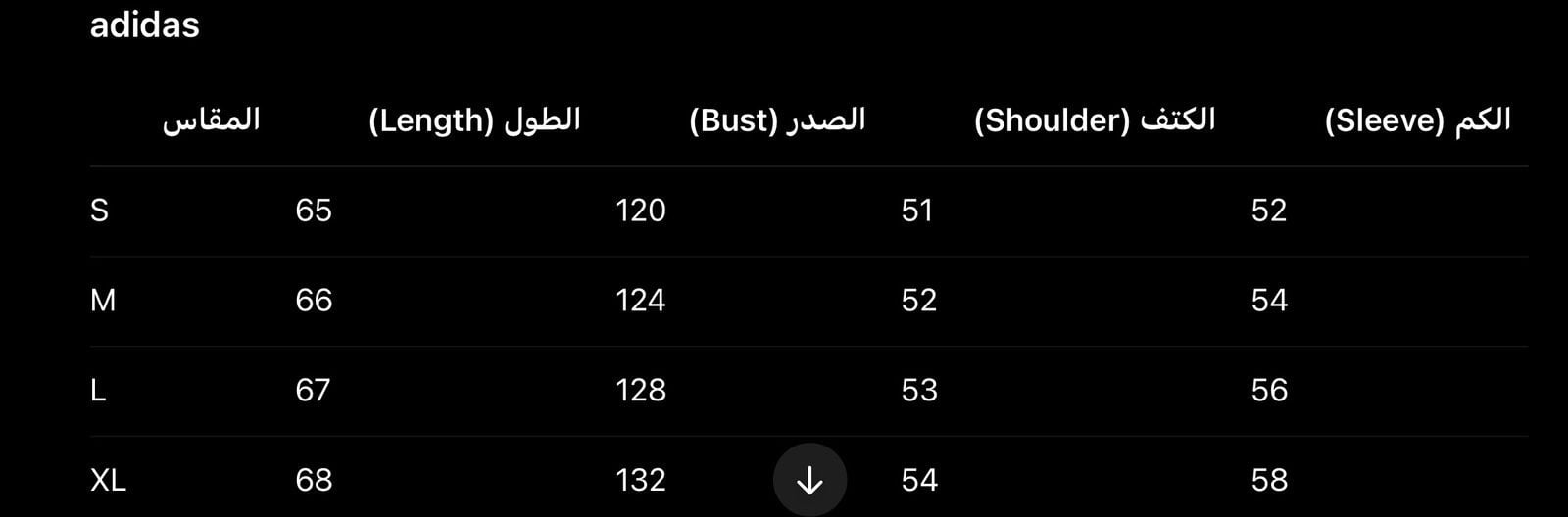Click shoulder value 51 in S row
Image resolution: width=1568 pixels, height=517 pixels.
point(917,211)
